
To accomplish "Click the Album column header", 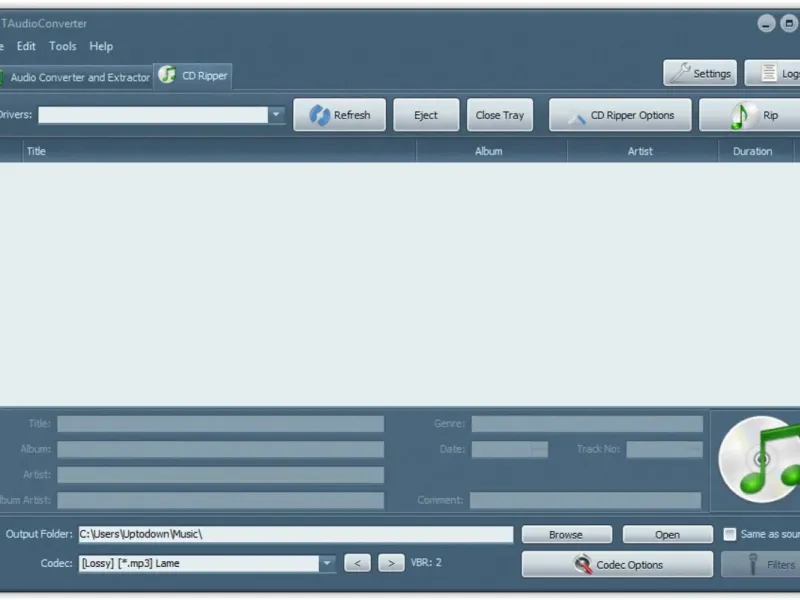I will click(x=491, y=151).
